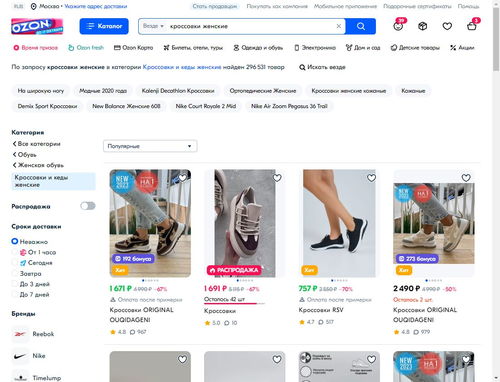Favorite the second product in second row

[277, 359]
